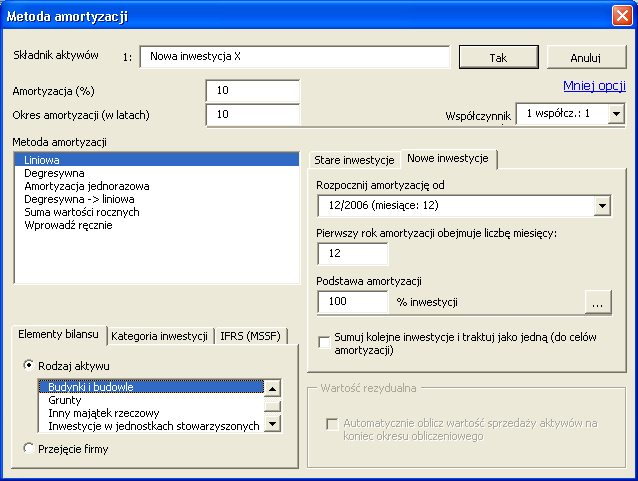This screenshot has width=638, height=481.
Task: Toggle Automatycznie oblicz wartość sprzedaży checkbox
Action: point(332,424)
